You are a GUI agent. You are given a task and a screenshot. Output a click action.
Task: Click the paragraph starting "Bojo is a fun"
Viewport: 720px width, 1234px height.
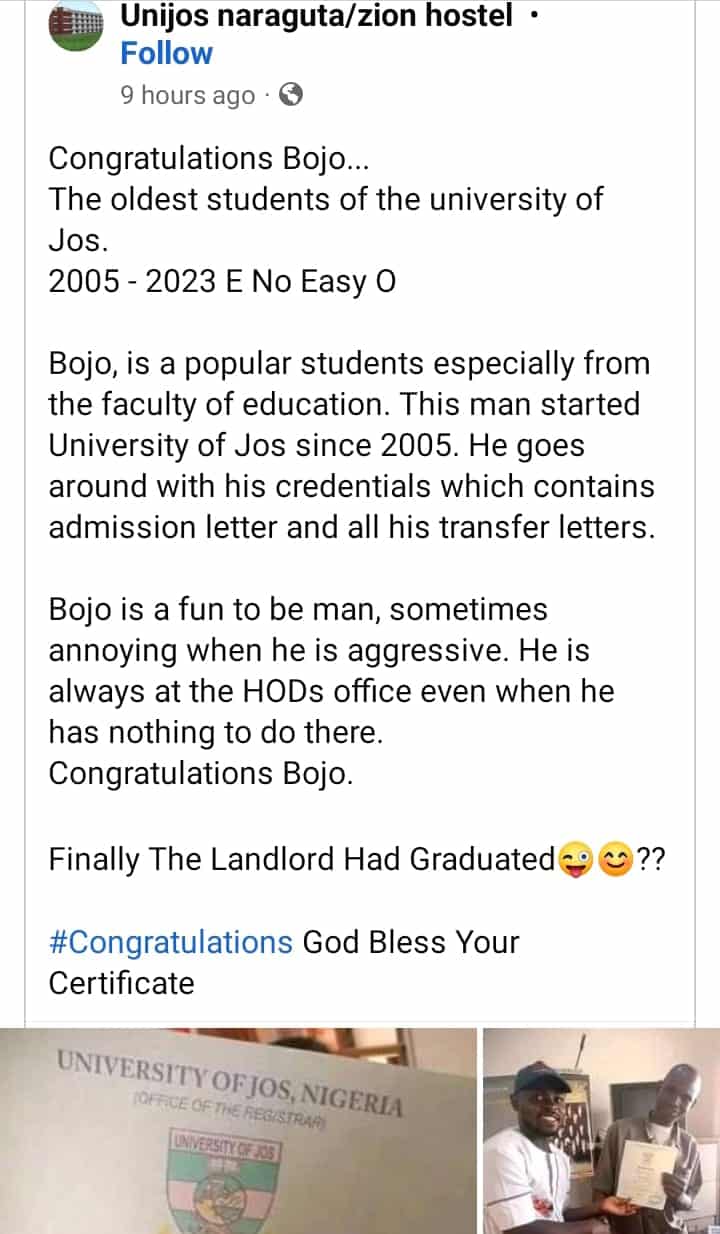point(332,671)
